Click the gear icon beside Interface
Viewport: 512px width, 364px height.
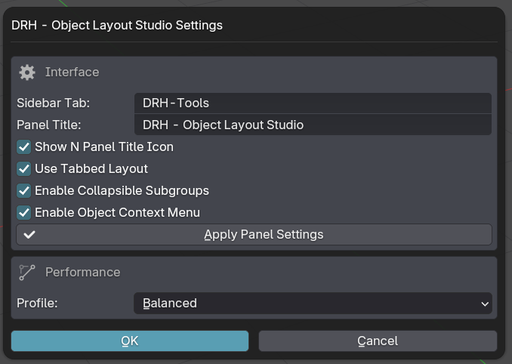[27, 72]
